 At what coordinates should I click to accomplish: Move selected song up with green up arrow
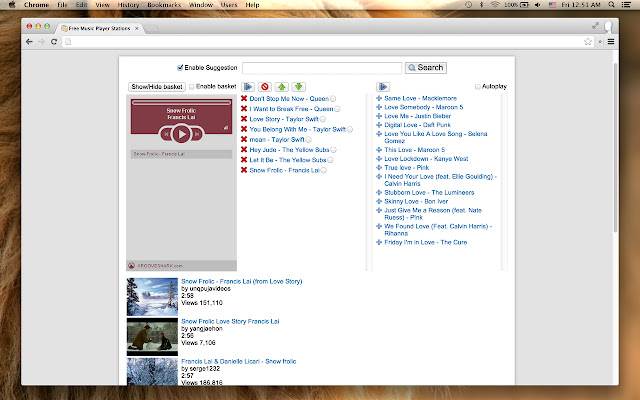click(x=282, y=87)
